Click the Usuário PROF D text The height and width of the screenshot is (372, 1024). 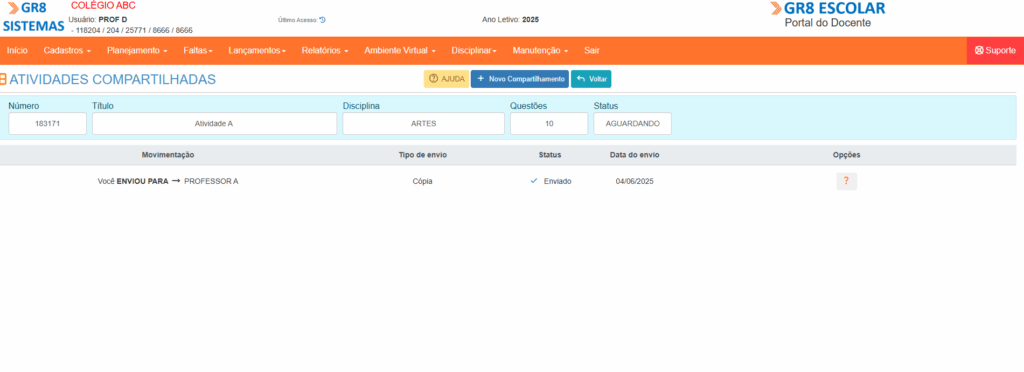tap(98, 20)
